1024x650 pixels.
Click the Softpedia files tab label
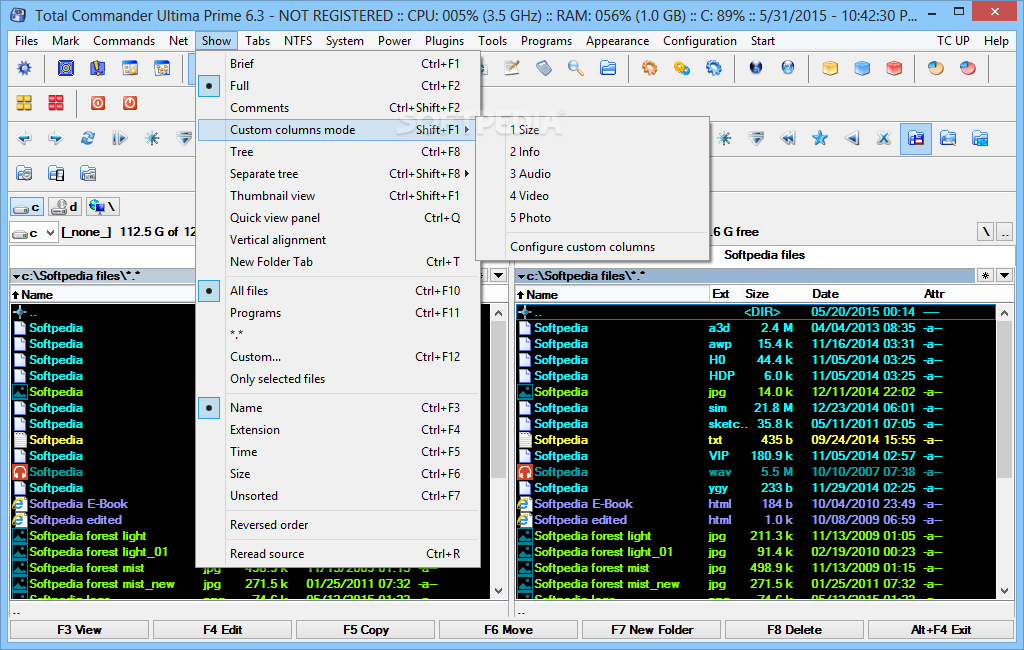point(764,255)
